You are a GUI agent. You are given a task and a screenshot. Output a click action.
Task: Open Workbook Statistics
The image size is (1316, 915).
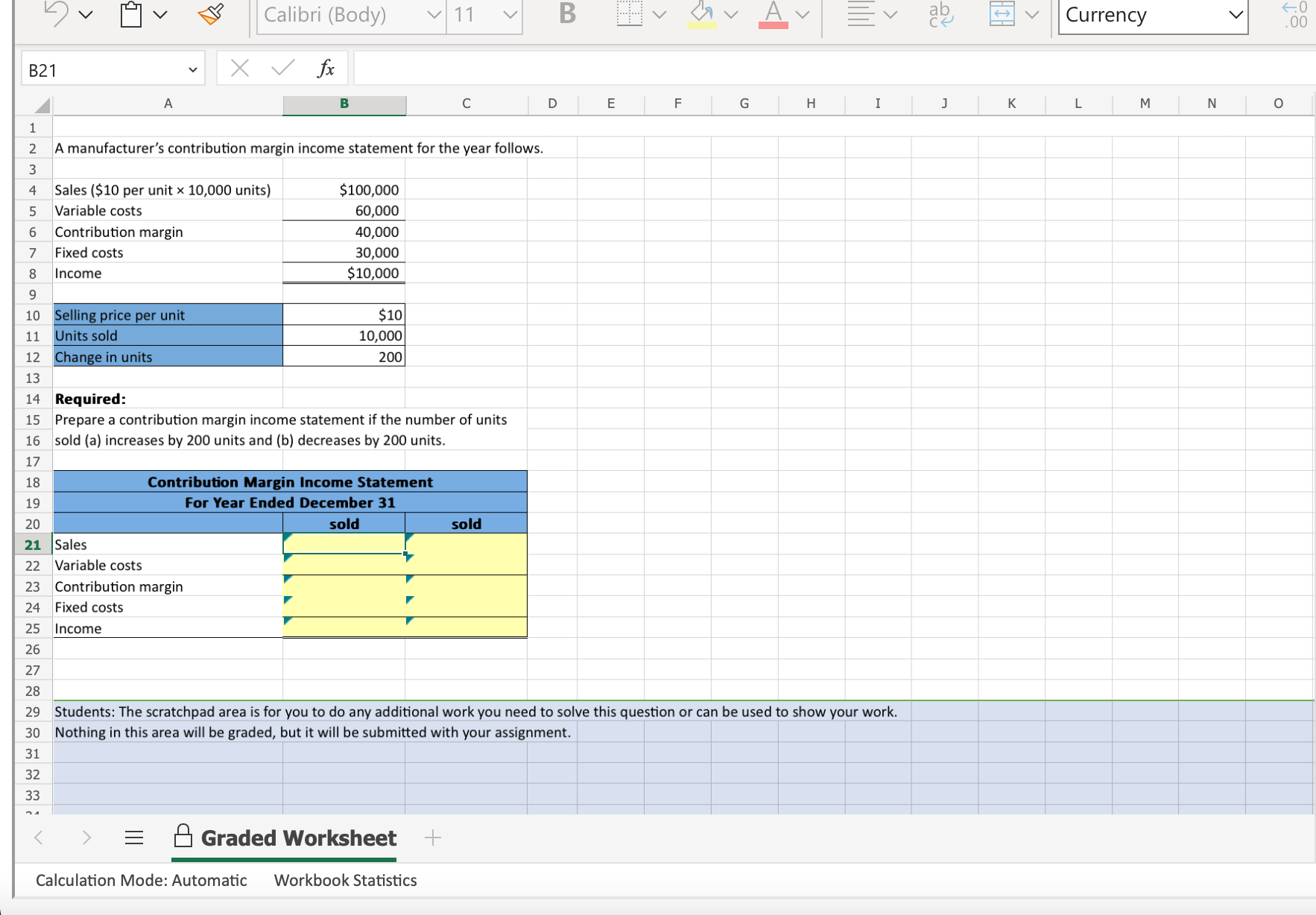344,880
